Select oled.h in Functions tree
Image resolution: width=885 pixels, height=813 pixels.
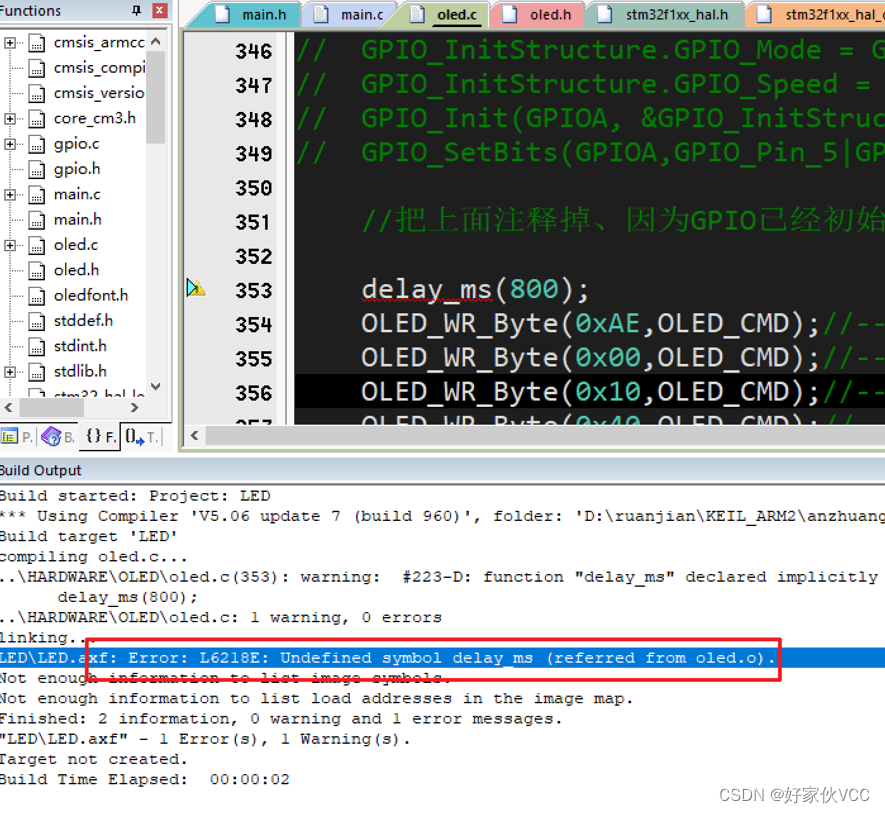76,270
